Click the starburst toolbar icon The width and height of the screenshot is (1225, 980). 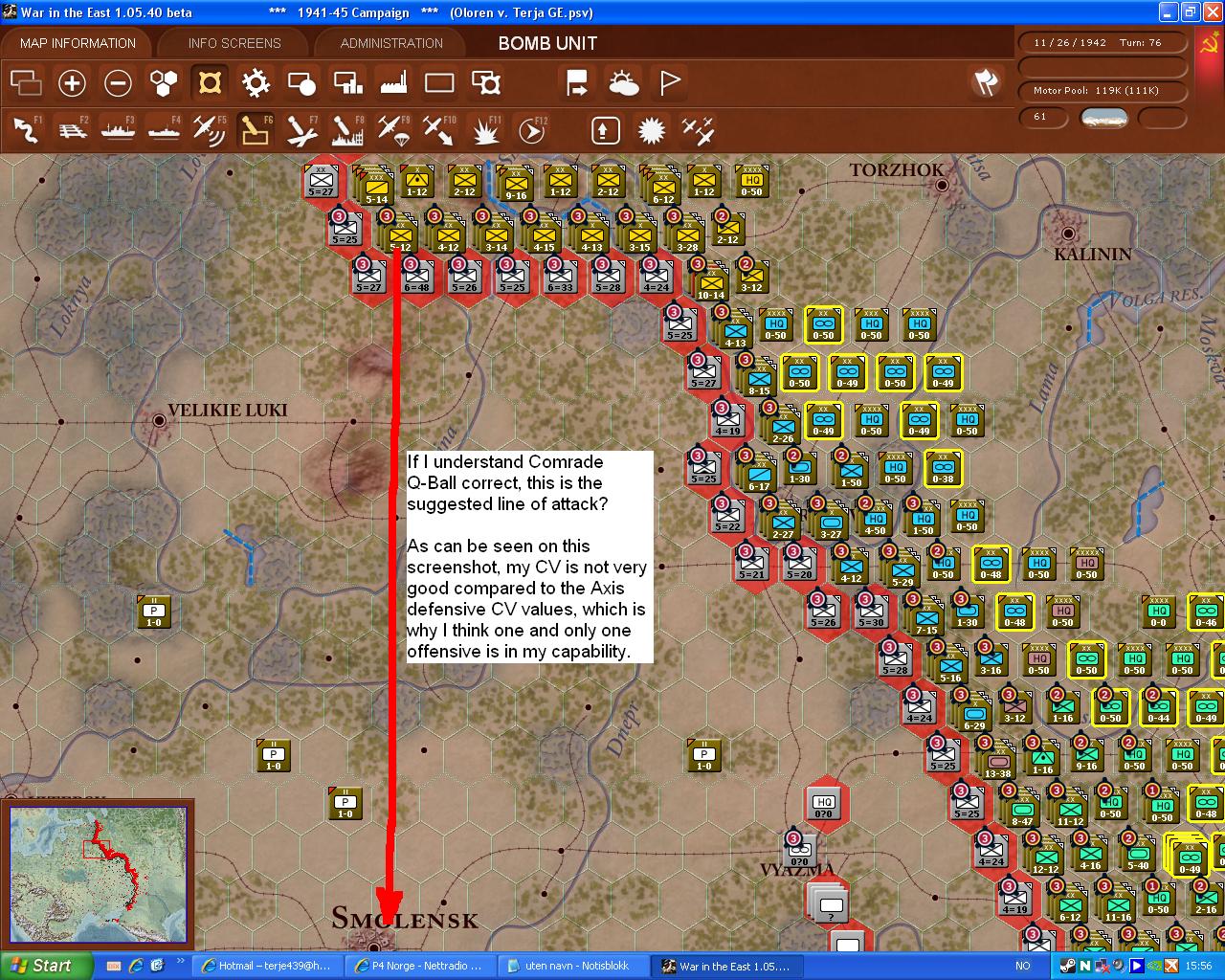point(651,129)
